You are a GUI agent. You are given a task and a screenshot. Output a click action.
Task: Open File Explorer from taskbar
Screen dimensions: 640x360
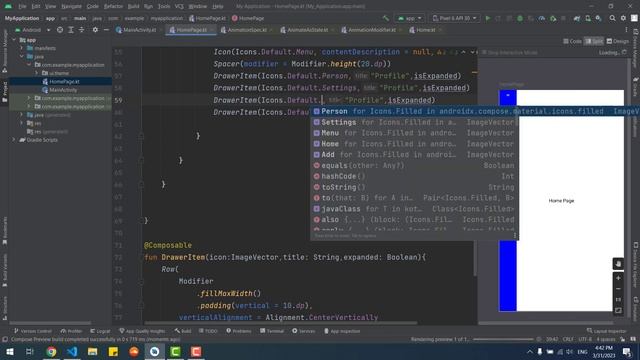tap(93, 351)
